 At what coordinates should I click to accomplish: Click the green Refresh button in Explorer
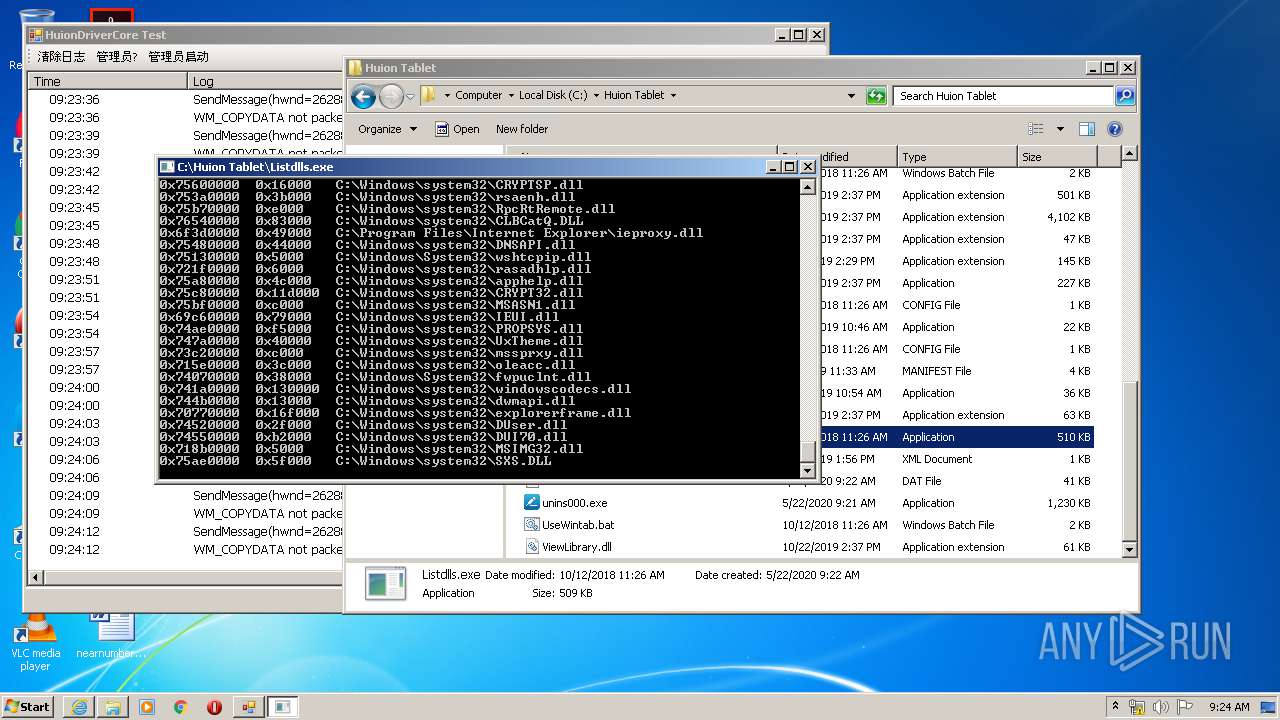(x=876, y=96)
